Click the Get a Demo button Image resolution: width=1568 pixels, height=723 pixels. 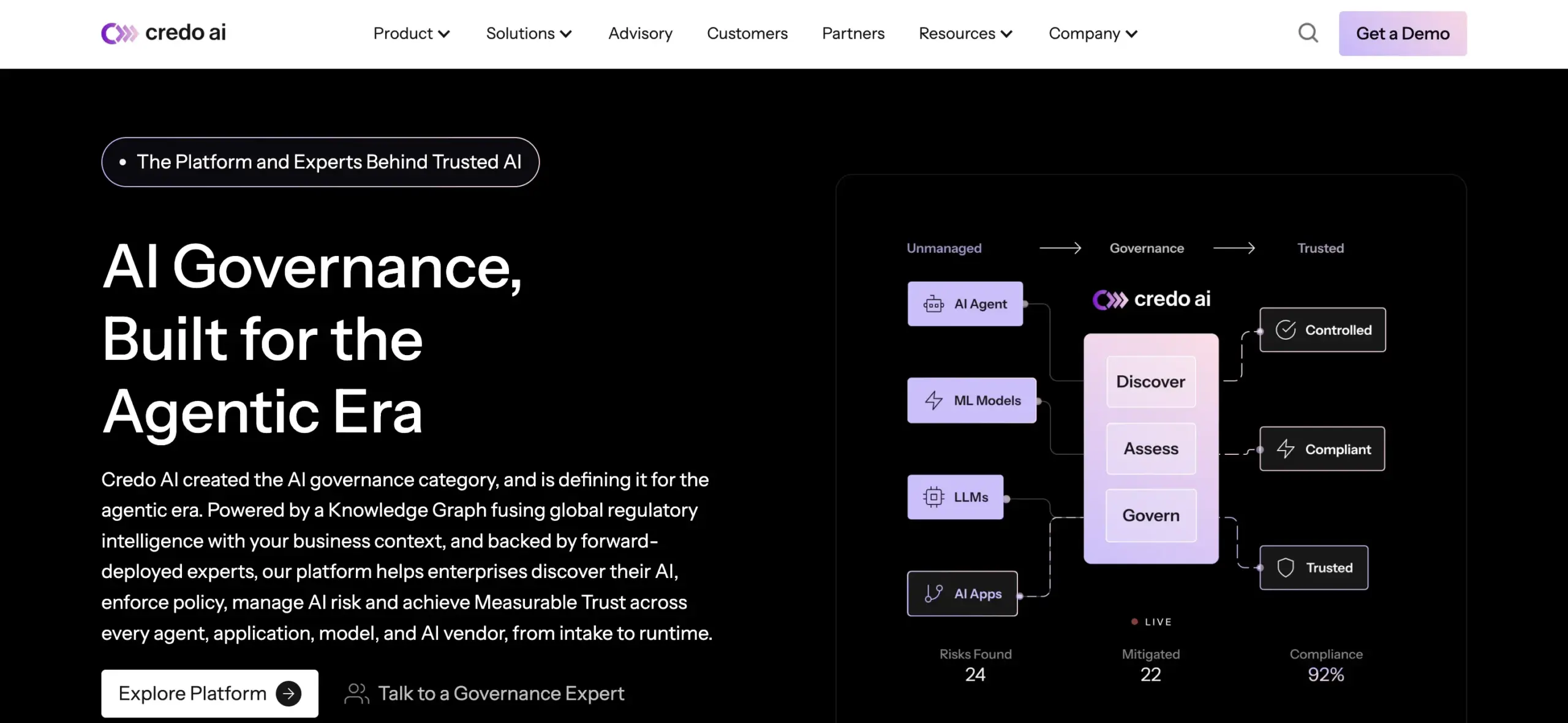[1403, 34]
